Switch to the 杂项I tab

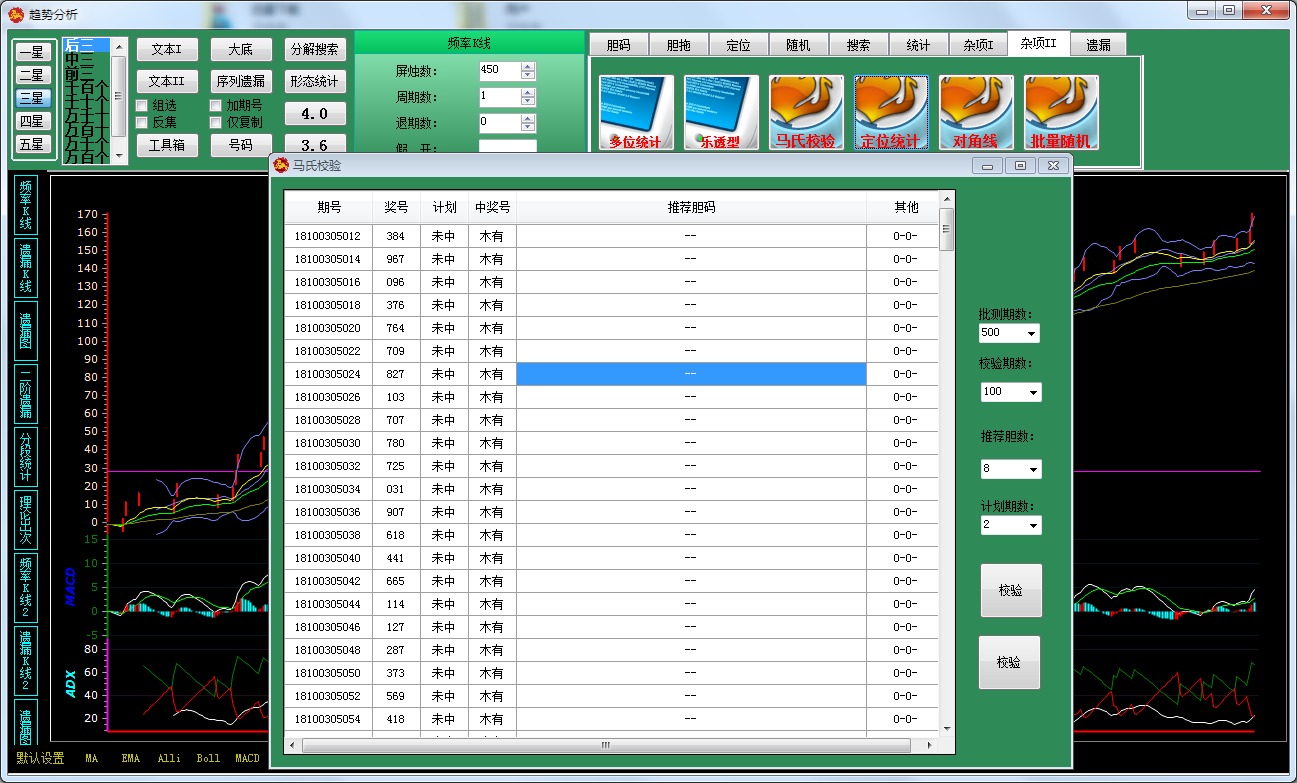(978, 45)
